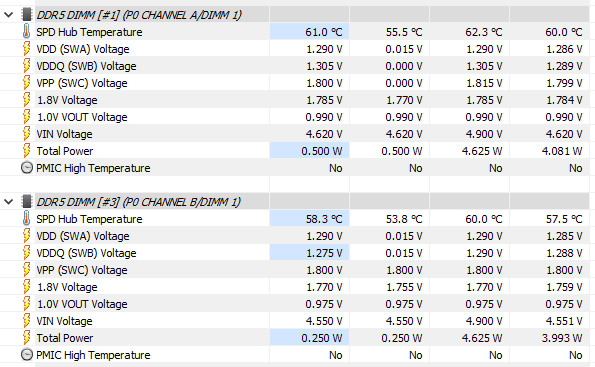
Task: Click the 4.081 W average power value
Action: coord(562,151)
